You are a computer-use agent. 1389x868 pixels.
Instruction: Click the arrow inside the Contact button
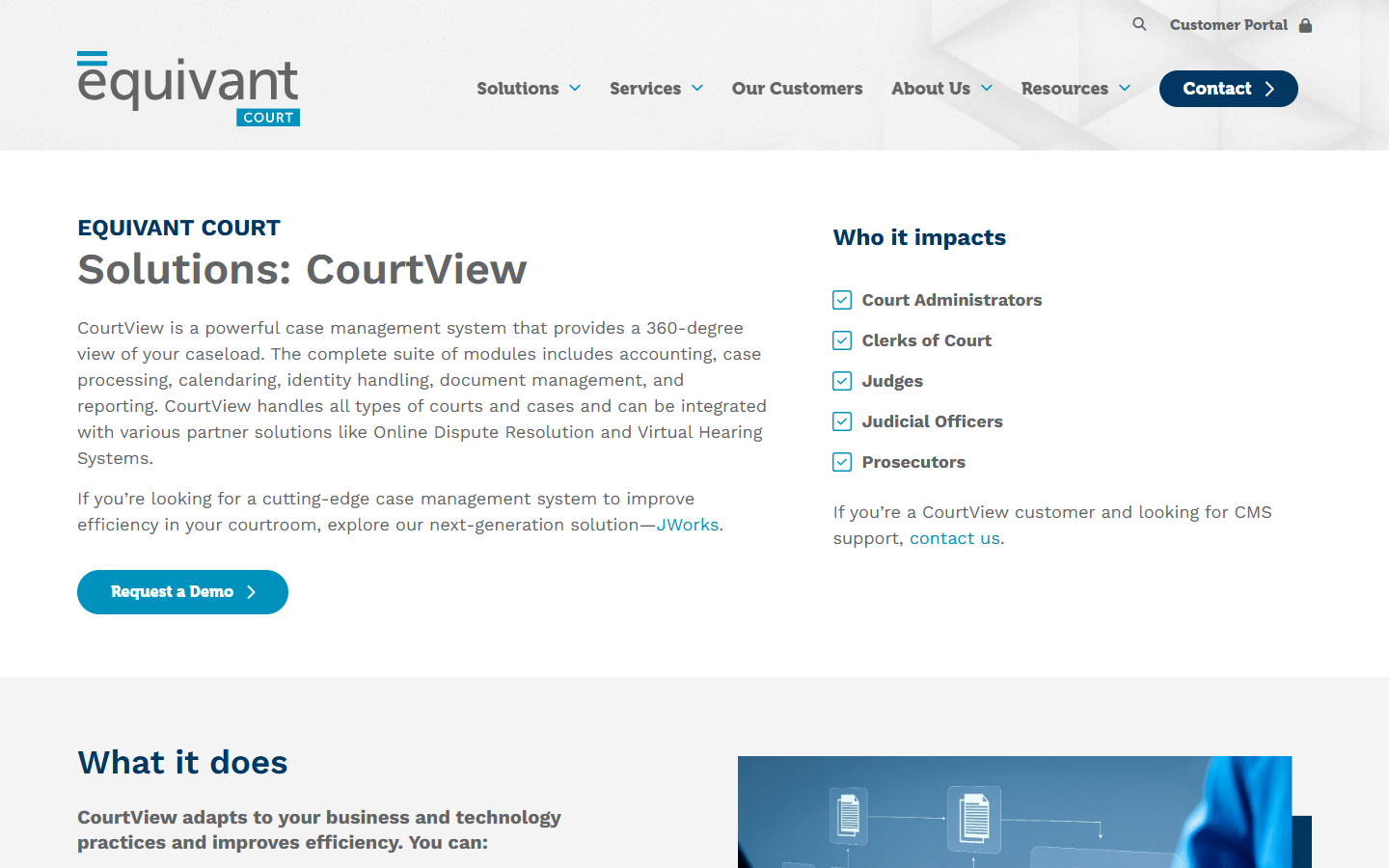click(1269, 89)
